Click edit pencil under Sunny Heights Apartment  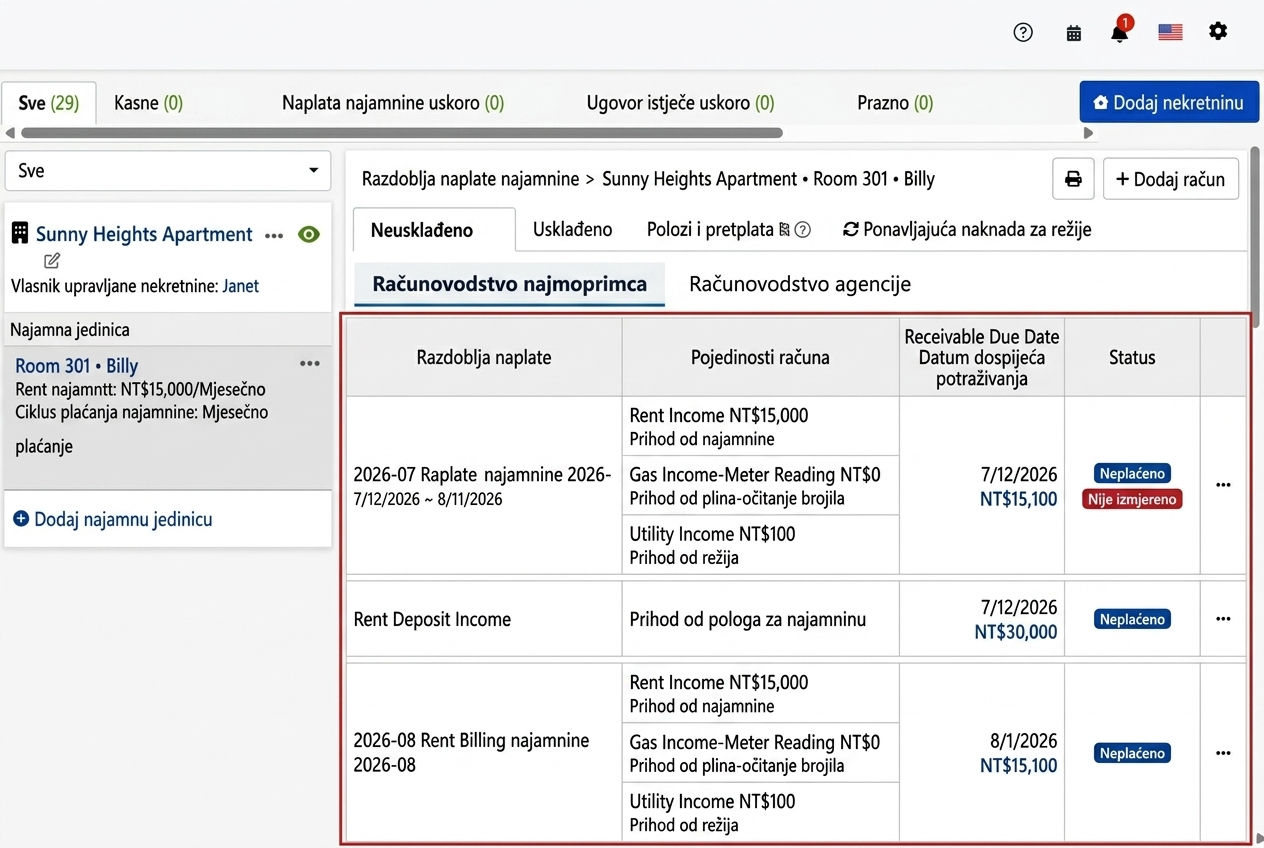tap(52, 261)
